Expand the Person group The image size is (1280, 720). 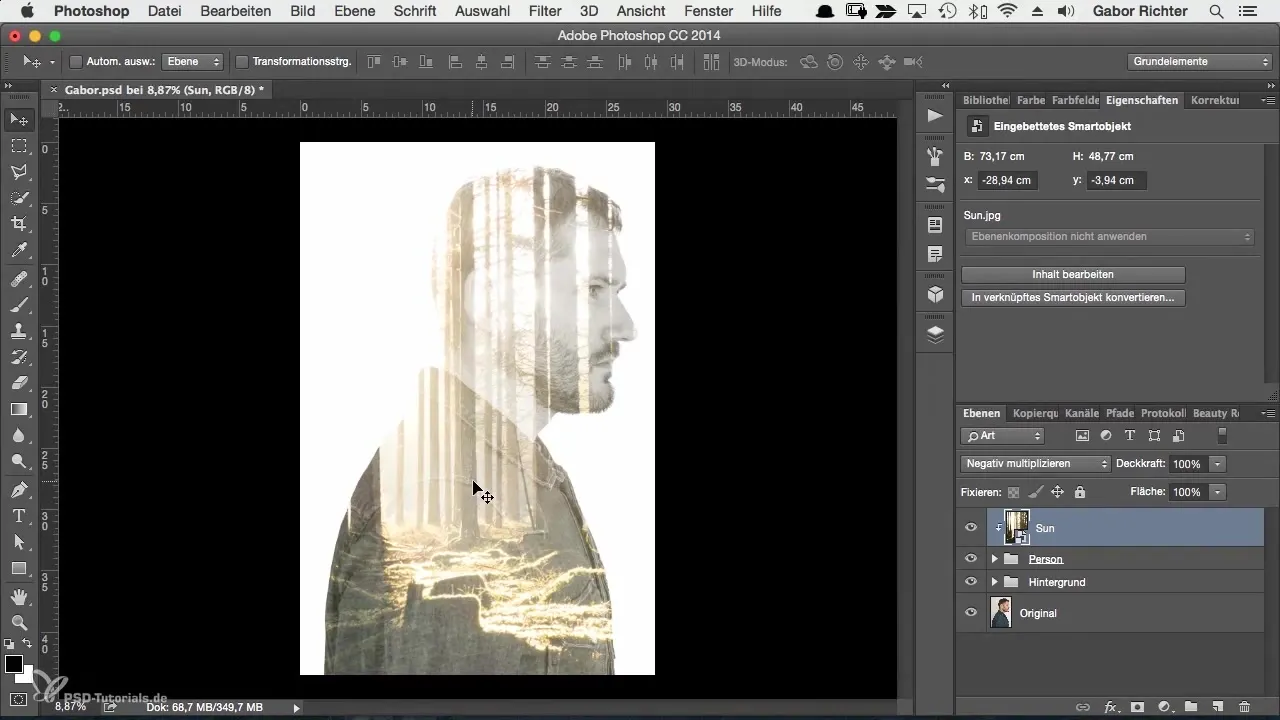(994, 559)
